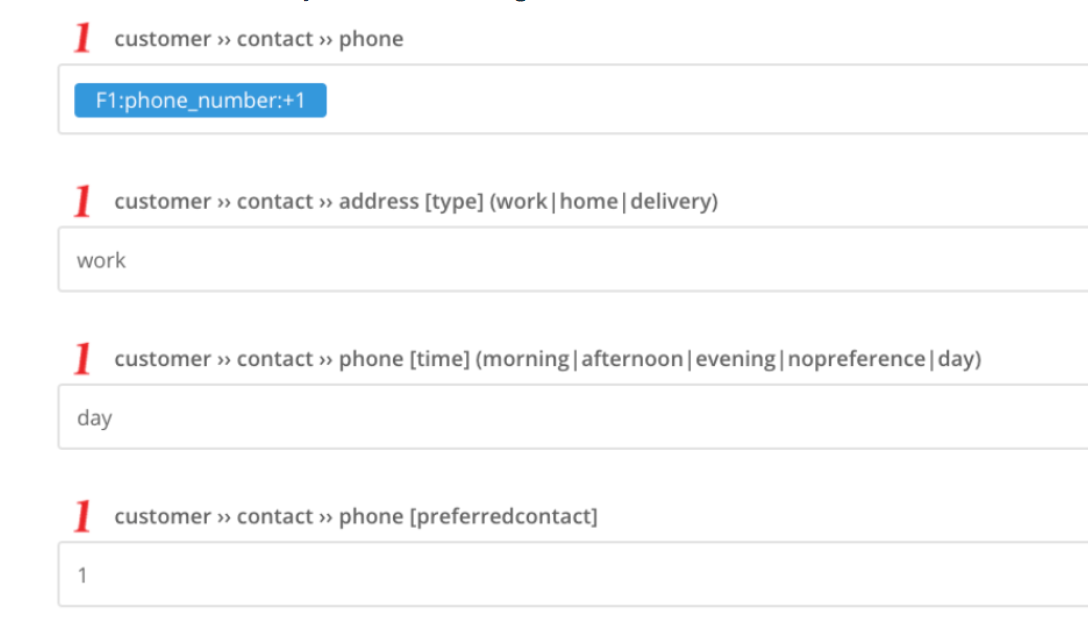Viewport: 1088px width, 636px height.
Task: Click "morning" in the phone time options
Action: (525, 359)
